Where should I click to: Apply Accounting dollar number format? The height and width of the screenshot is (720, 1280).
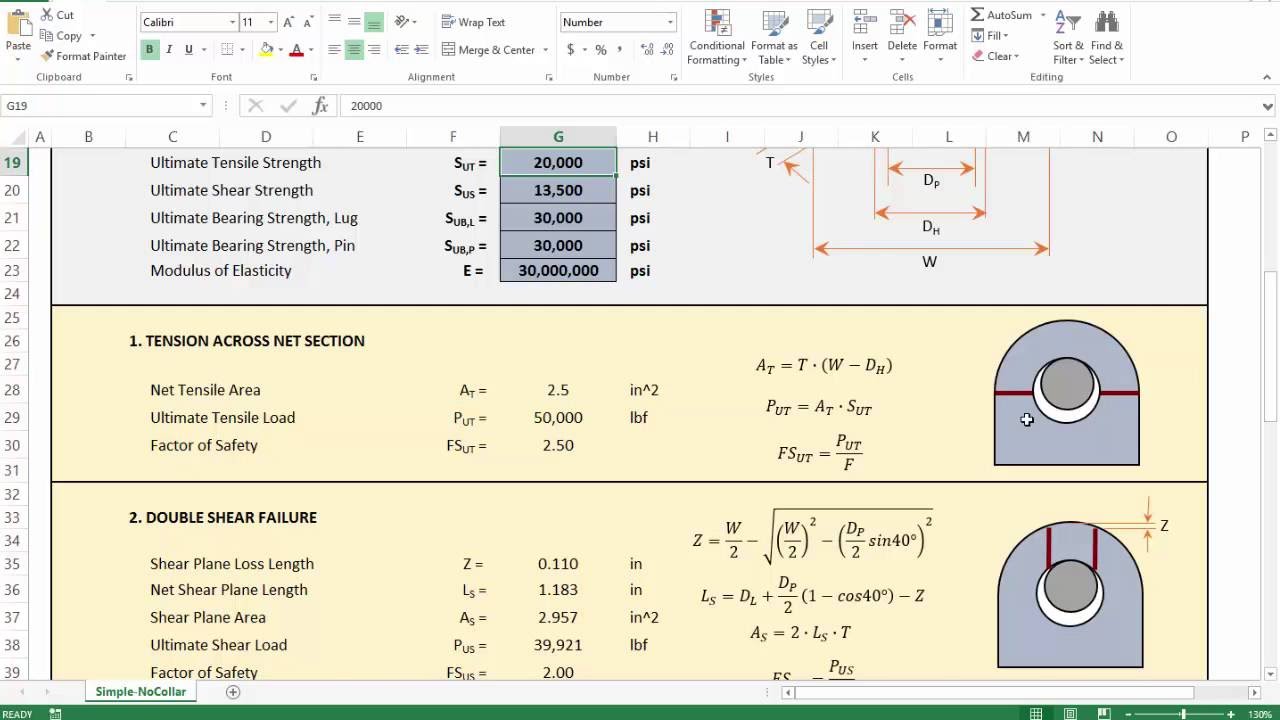click(x=570, y=49)
